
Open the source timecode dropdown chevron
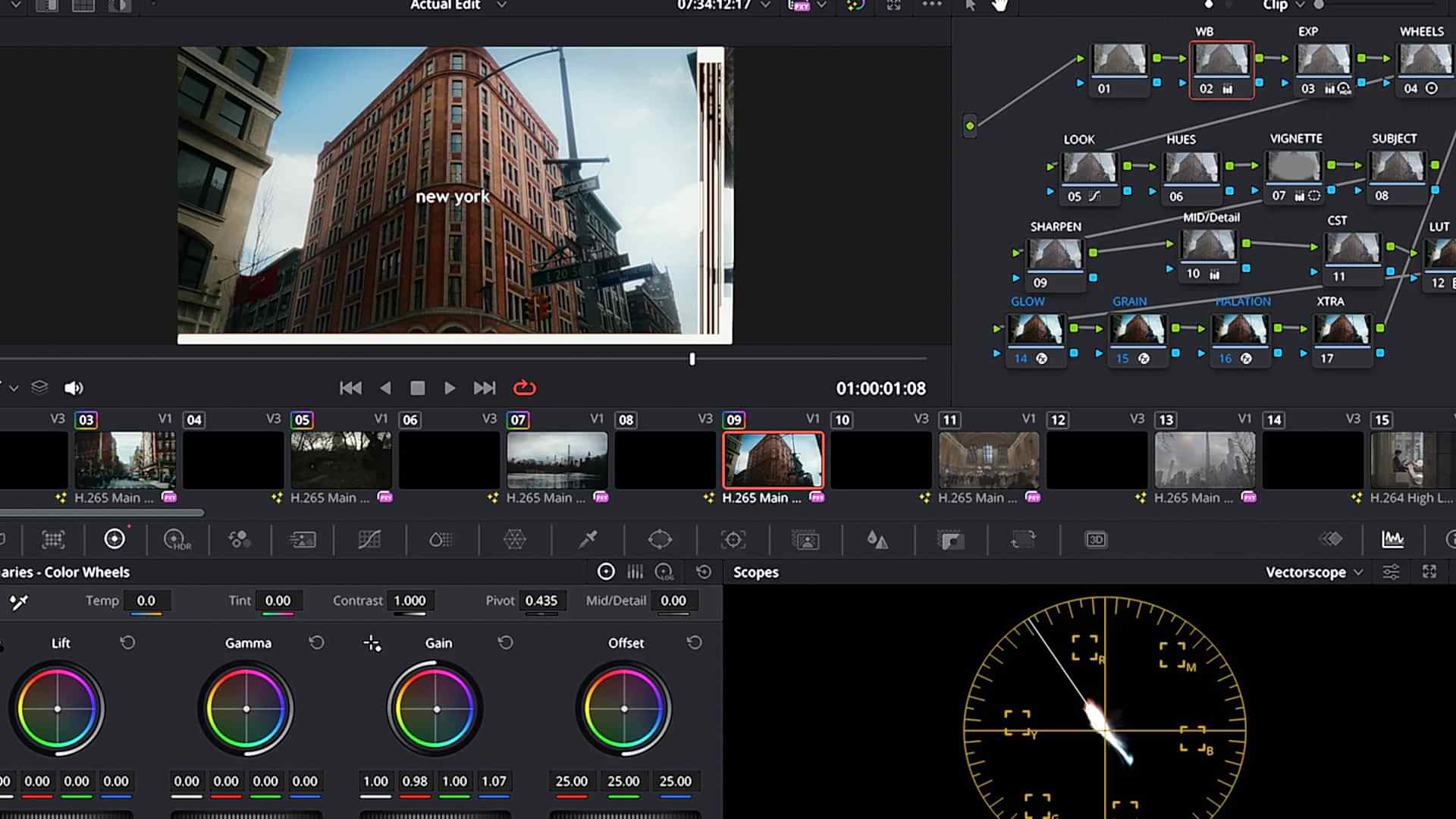(766, 5)
